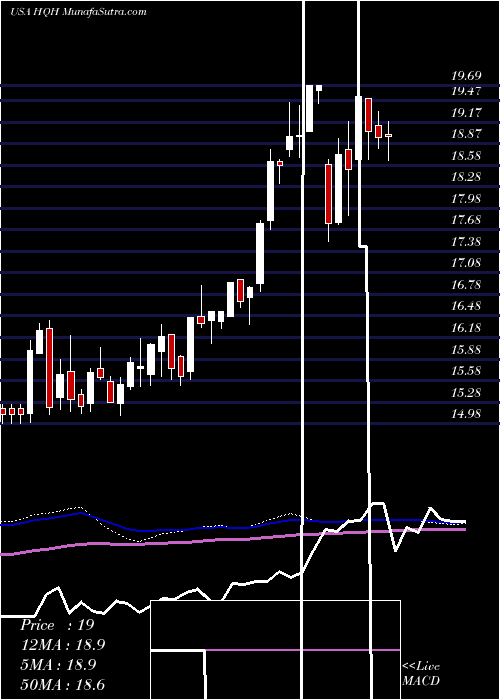Click the 18.87 price axis label
500x700 pixels.
[467, 134]
